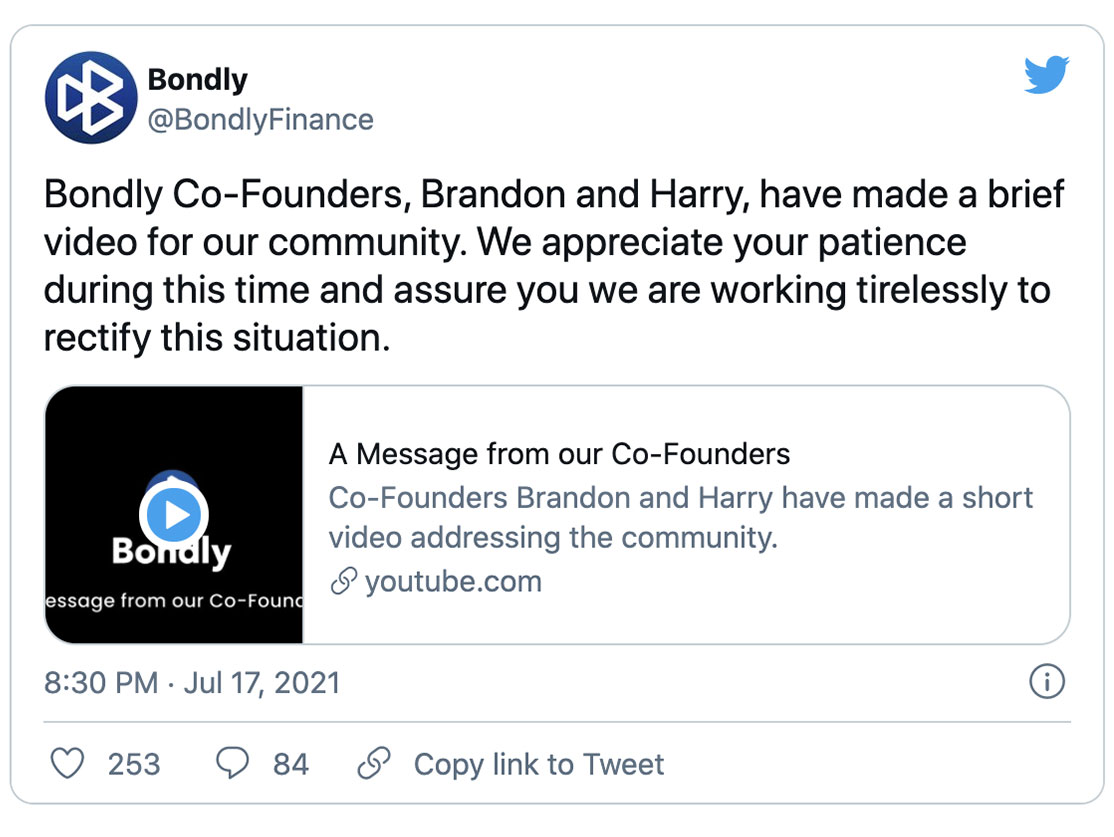
Task: Click card title "A Message from our Co-Founders"
Action: (x=559, y=454)
